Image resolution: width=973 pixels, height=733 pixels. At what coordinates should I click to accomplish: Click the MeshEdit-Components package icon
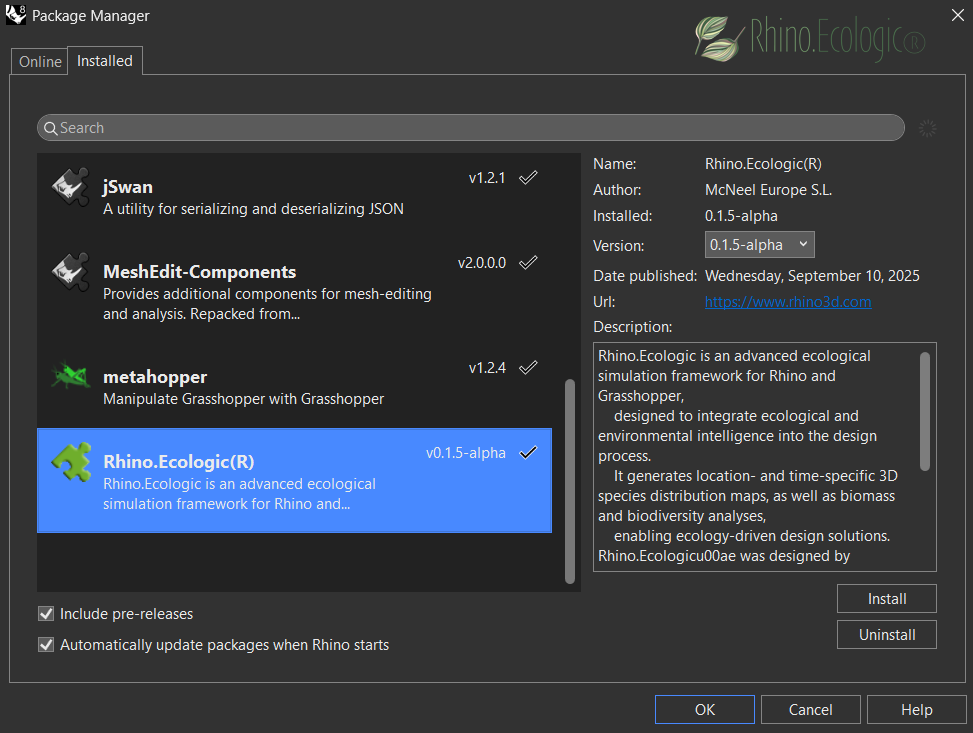point(71,272)
